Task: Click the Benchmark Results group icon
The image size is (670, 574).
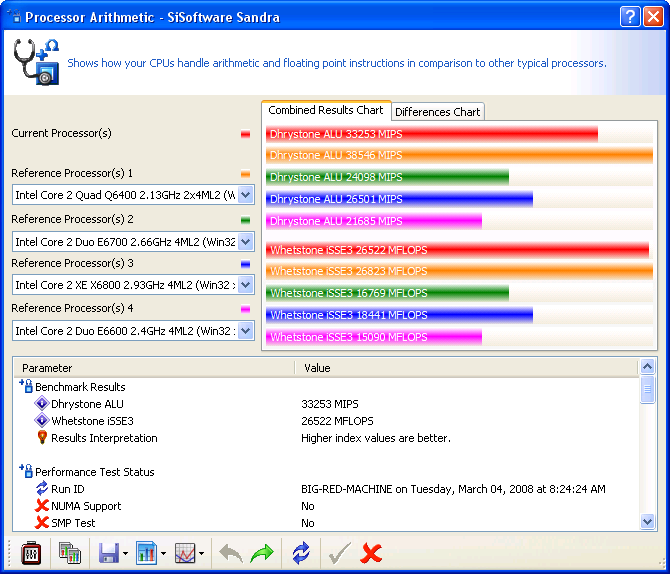Action: tap(26, 386)
